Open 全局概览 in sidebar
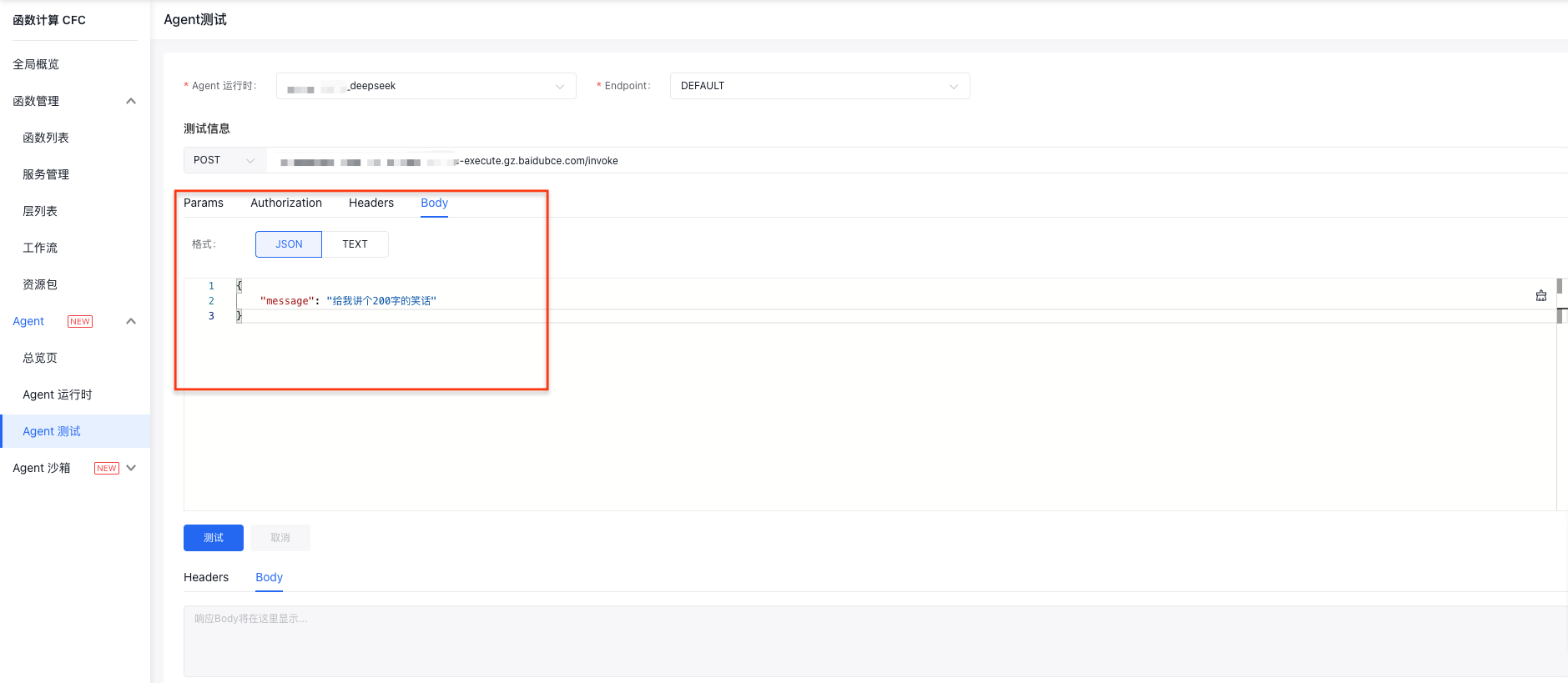The height and width of the screenshot is (683, 1568). tap(36, 64)
